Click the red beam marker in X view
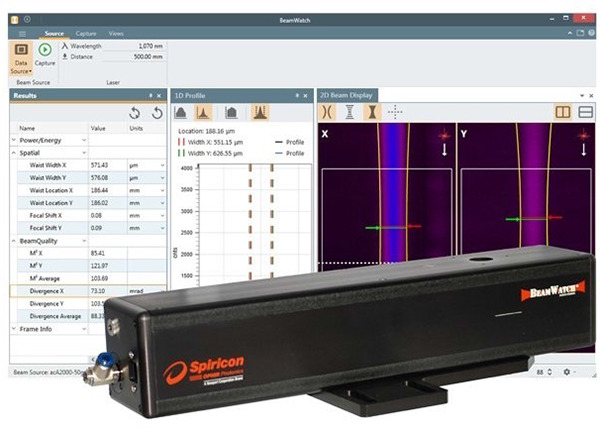This screenshot has width=600, height=432. [444, 135]
